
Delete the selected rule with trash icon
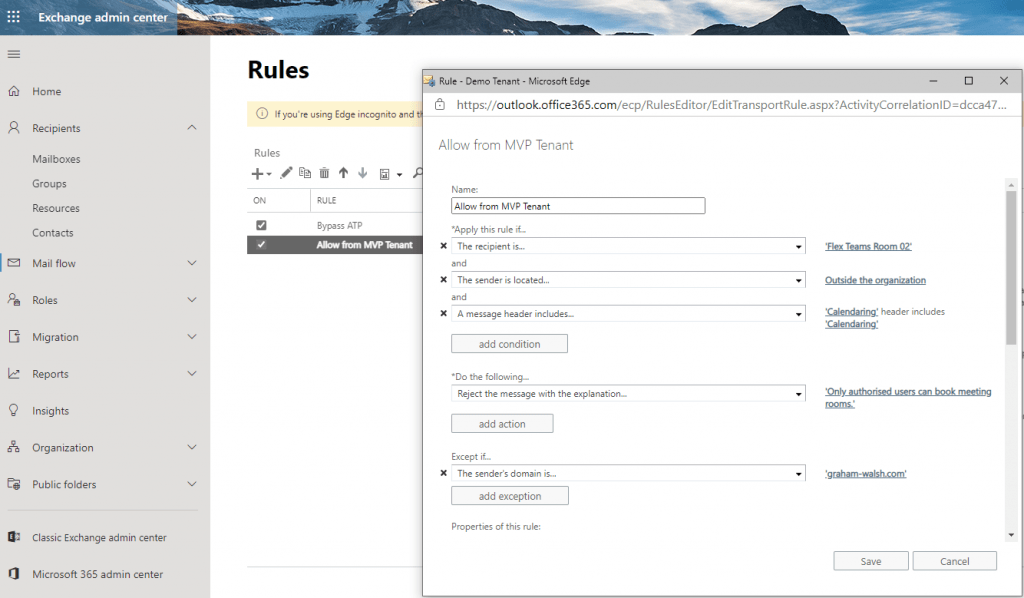pyautogui.click(x=324, y=173)
